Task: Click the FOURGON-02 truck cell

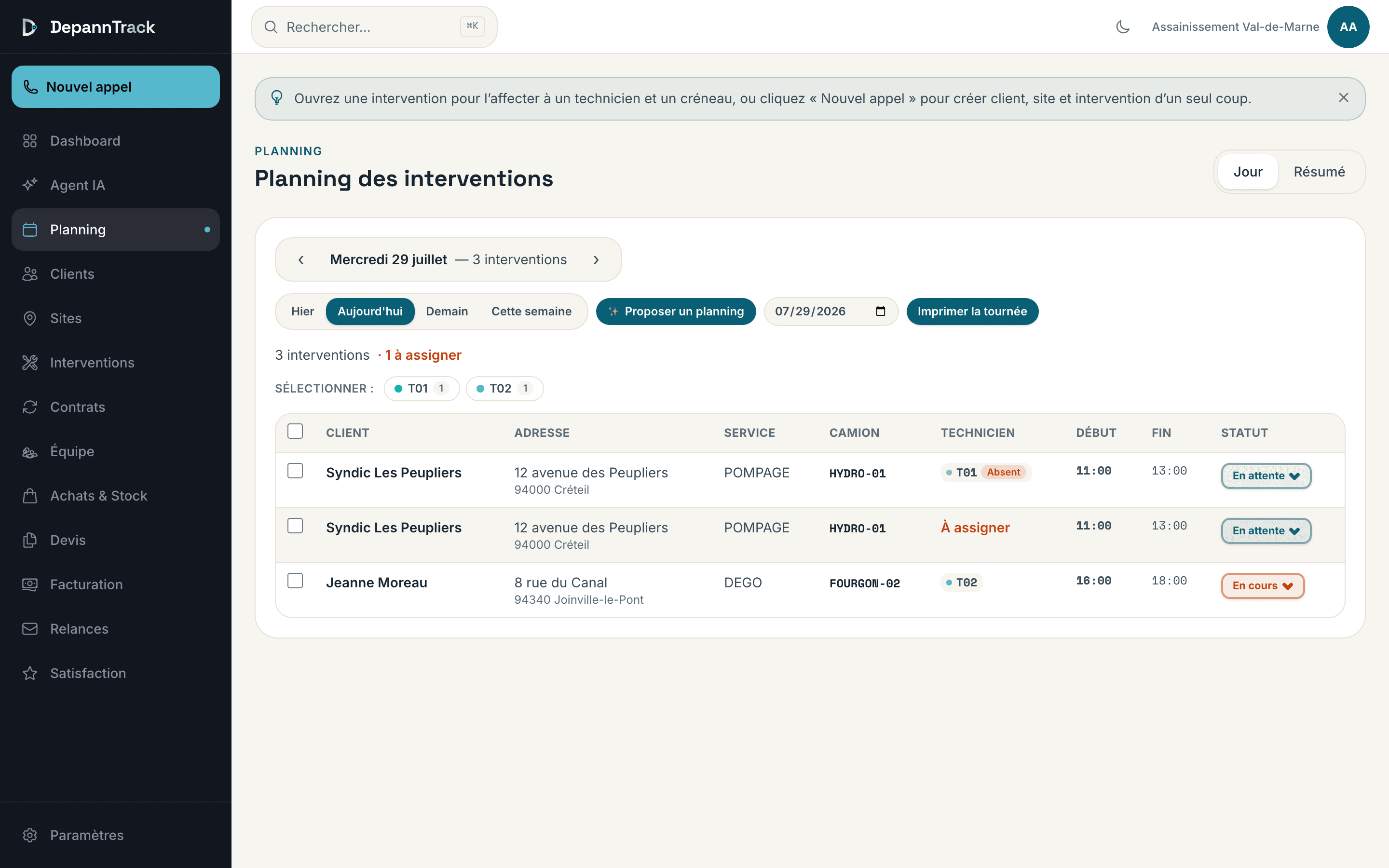Action: [864, 583]
